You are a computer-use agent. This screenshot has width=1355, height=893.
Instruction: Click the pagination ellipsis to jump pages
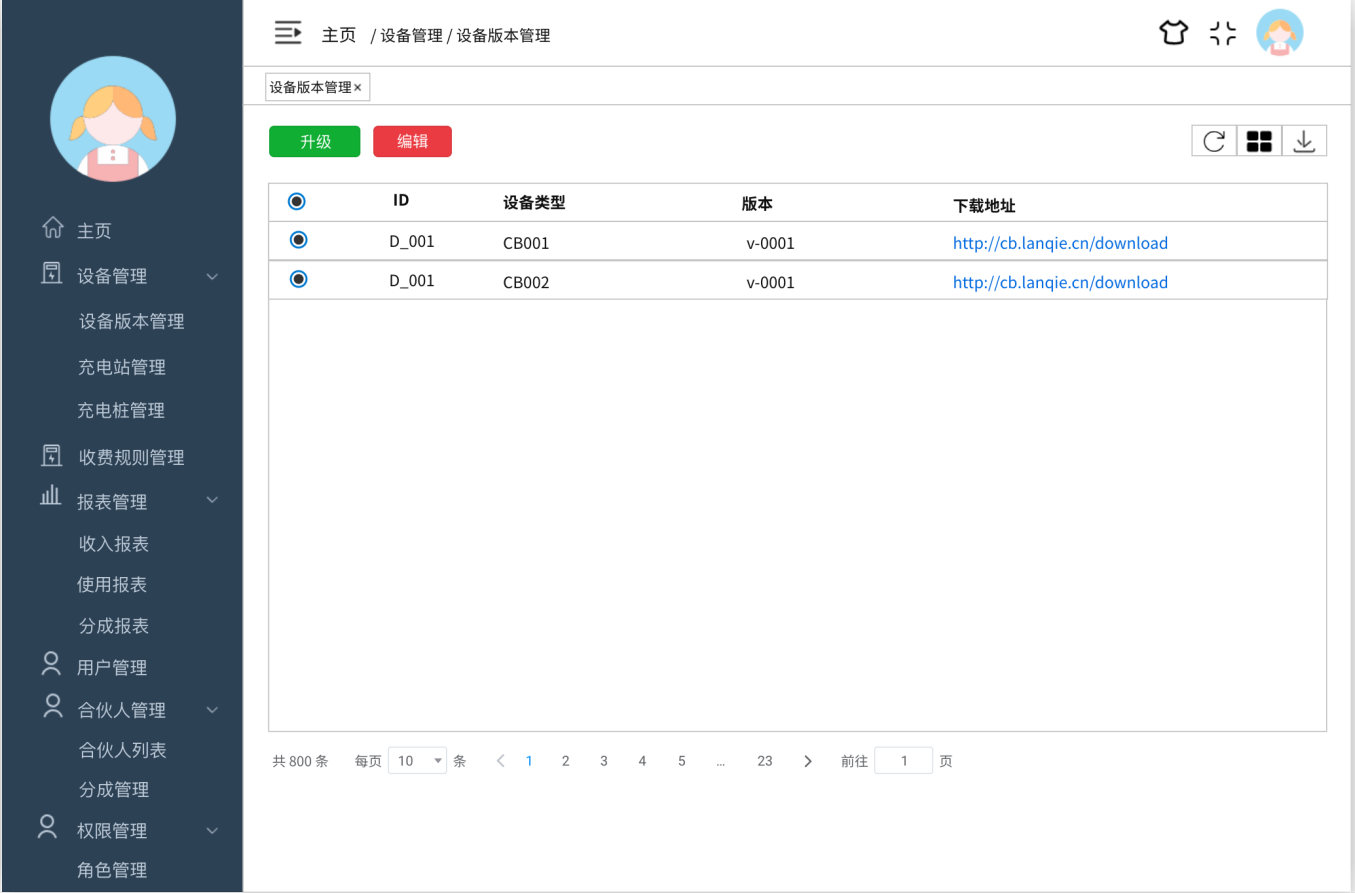coord(720,762)
